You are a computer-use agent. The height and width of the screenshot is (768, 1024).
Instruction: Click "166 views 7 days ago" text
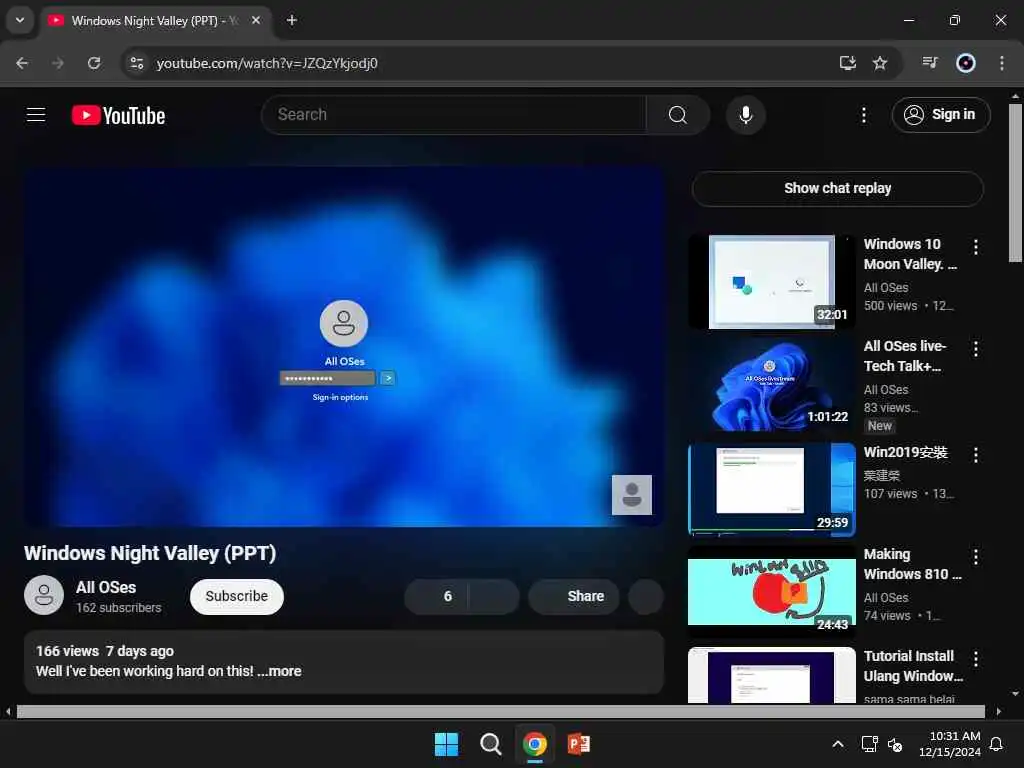coord(105,651)
